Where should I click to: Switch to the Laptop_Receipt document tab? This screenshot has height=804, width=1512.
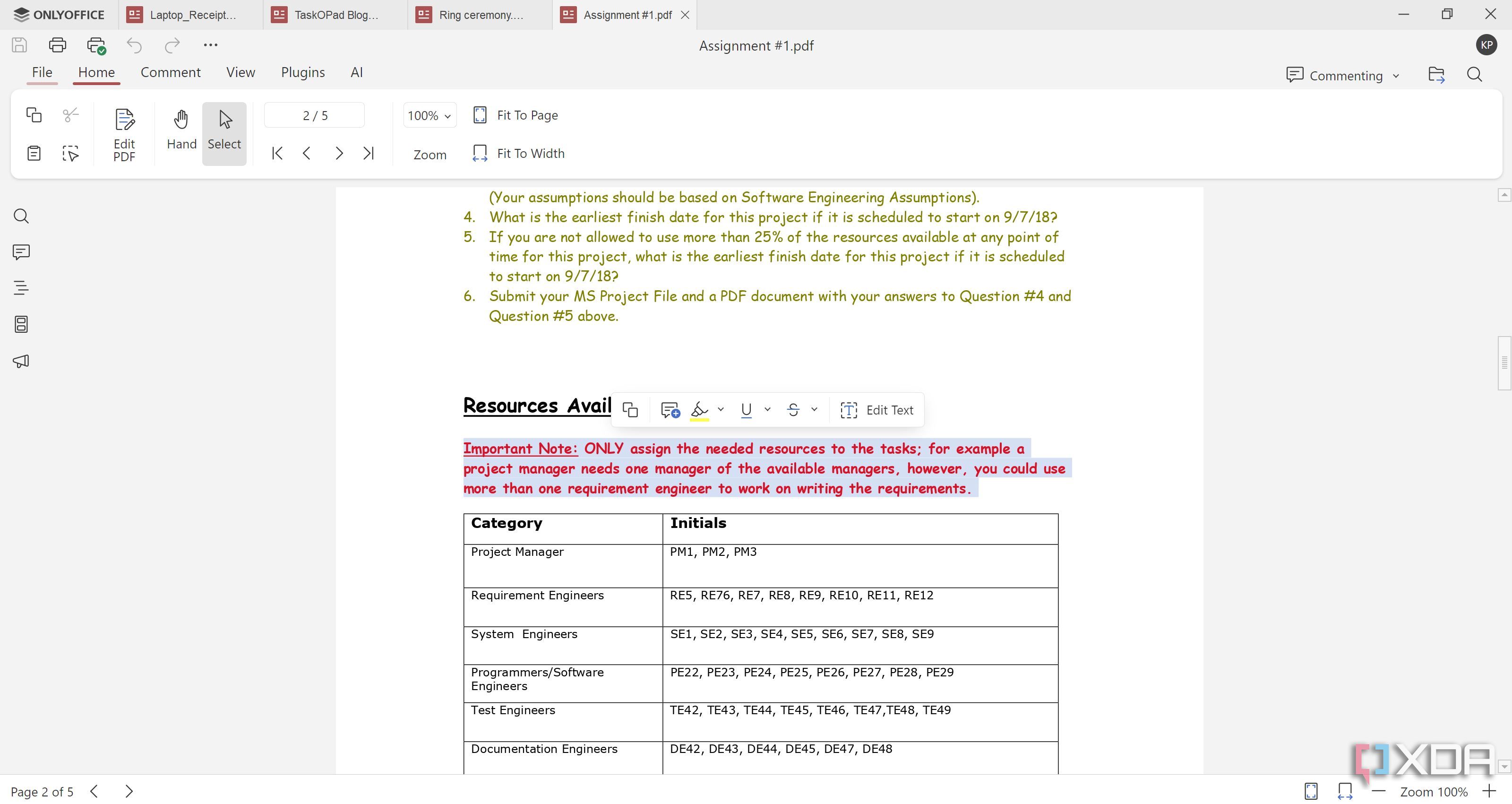[191, 15]
